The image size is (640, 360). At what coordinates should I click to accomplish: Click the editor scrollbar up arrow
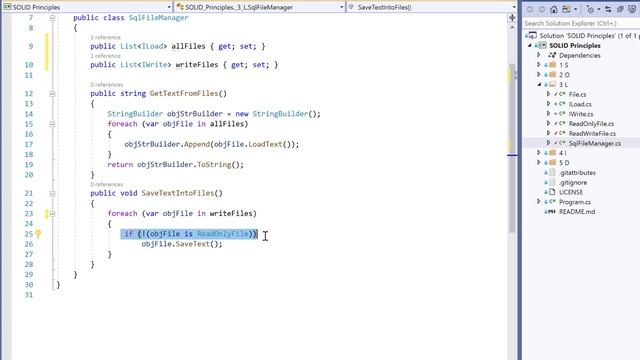[512, 27]
